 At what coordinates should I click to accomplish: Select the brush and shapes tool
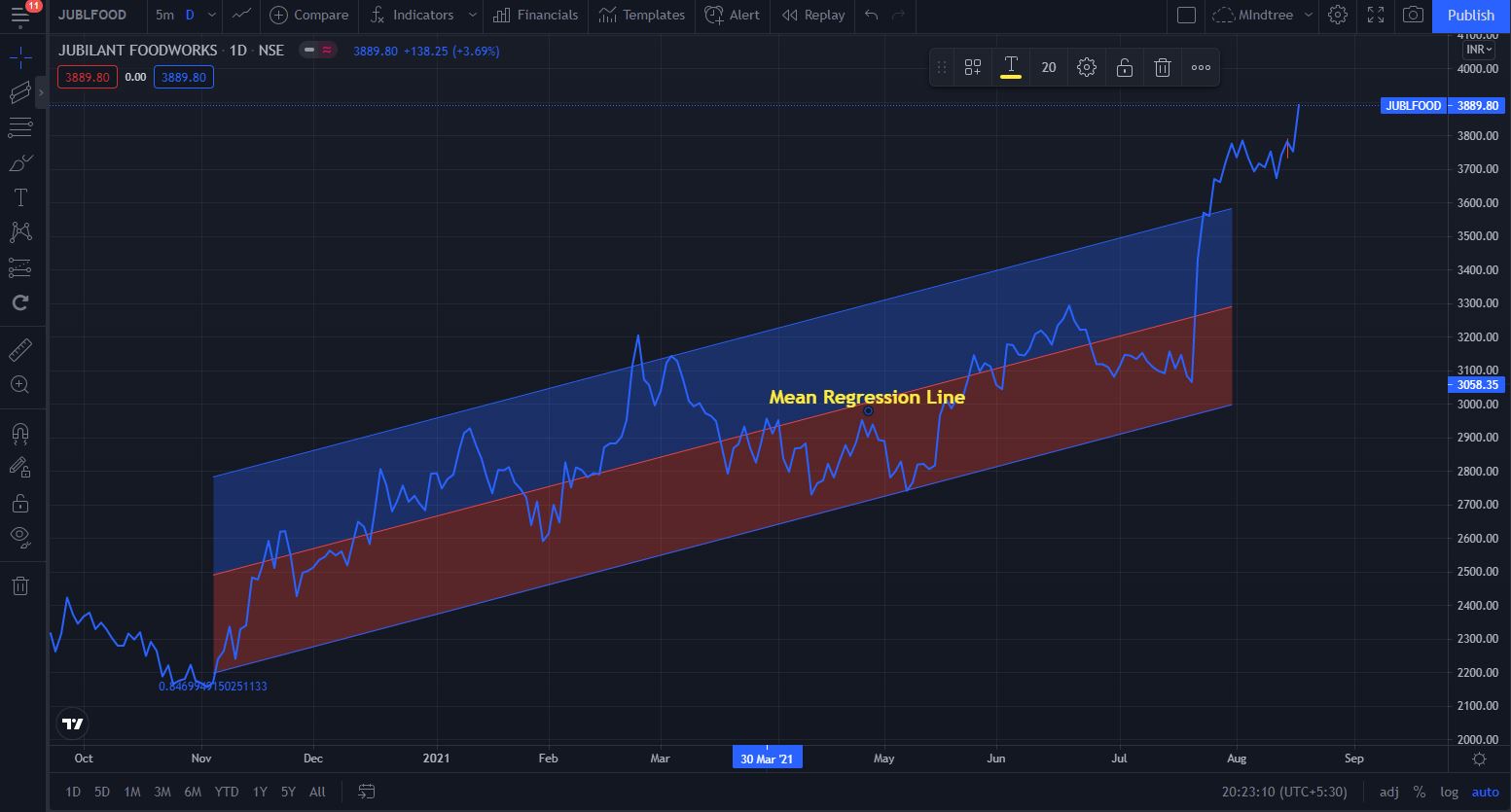20,162
